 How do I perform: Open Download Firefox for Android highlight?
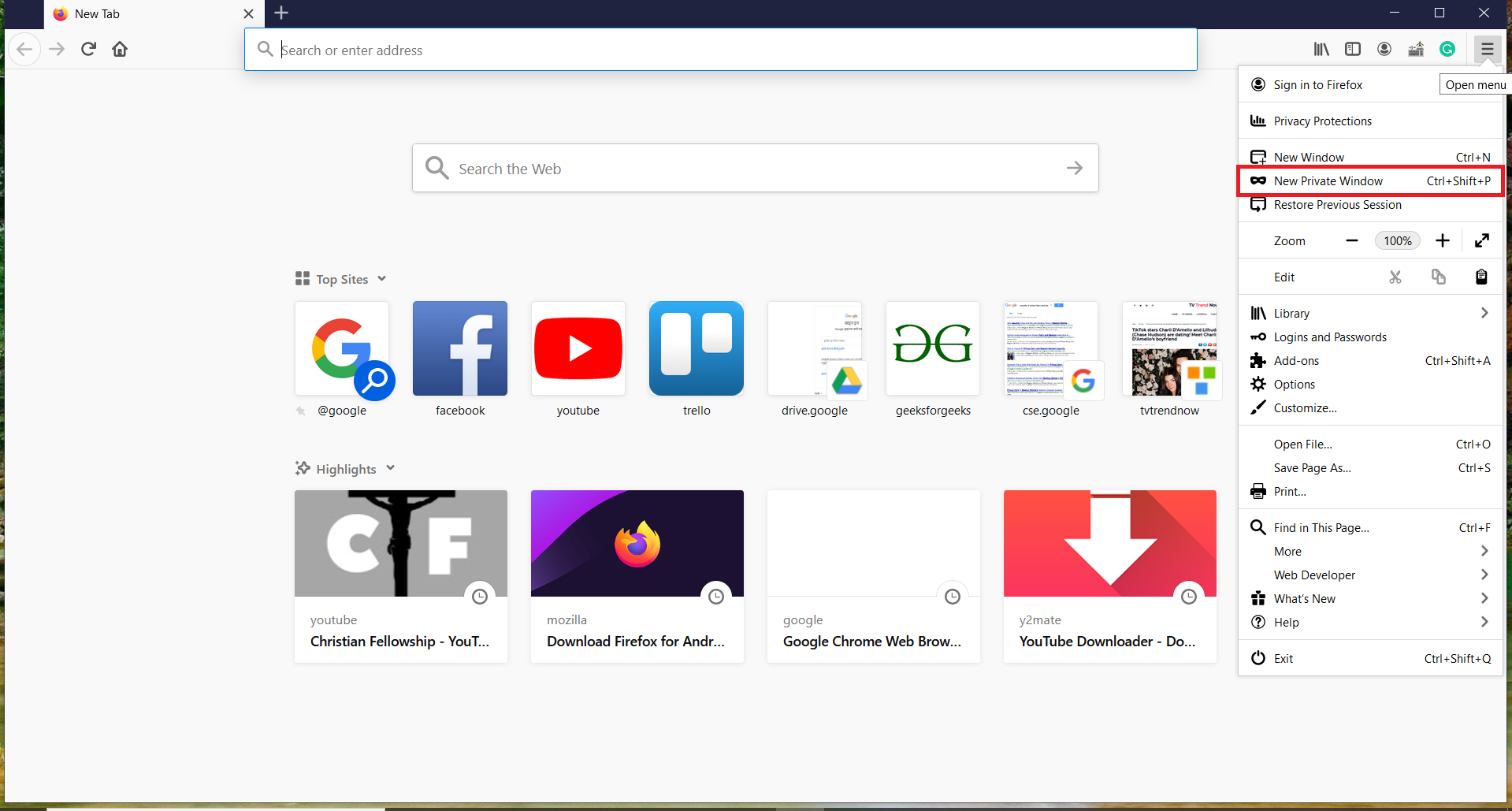click(x=637, y=576)
